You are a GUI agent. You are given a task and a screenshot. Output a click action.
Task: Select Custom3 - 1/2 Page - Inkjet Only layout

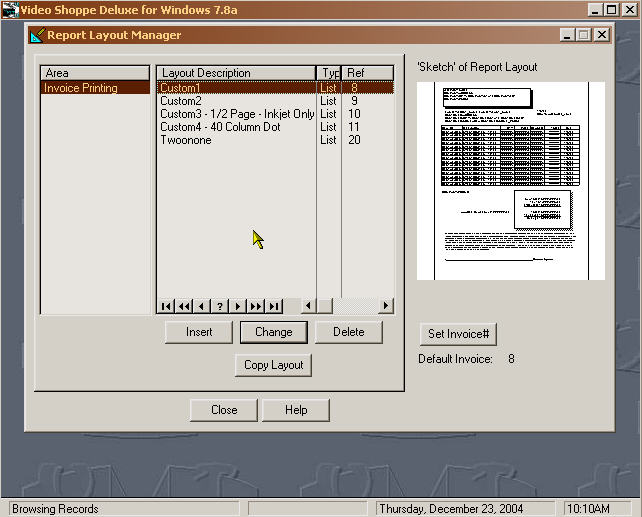pos(237,114)
